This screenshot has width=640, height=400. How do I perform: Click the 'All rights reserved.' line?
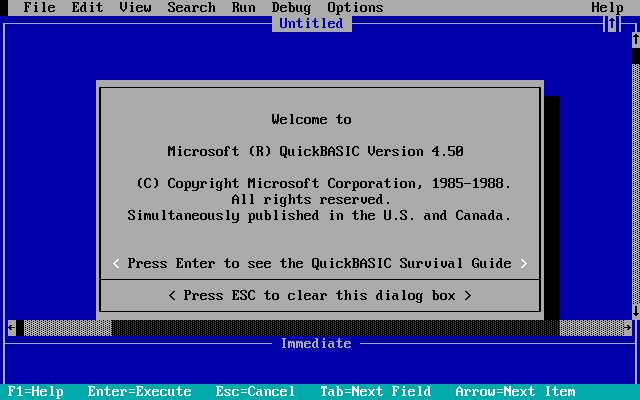(x=311, y=200)
